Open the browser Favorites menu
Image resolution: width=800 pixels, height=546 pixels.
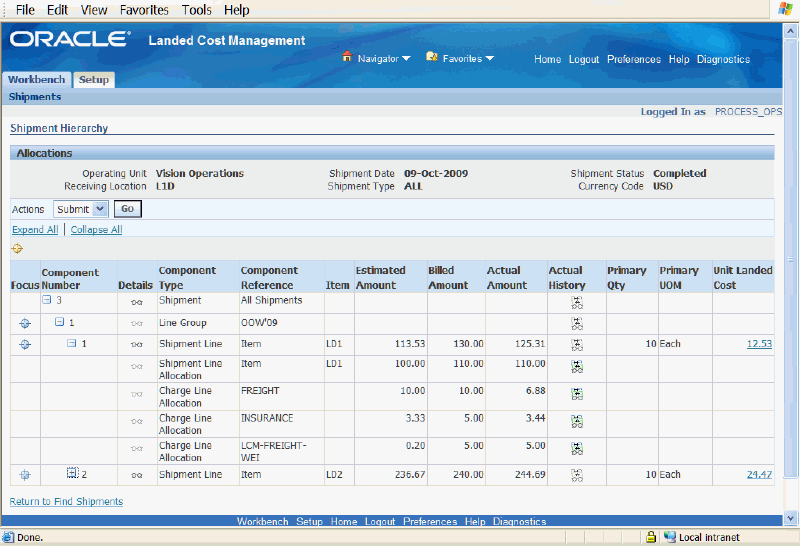(144, 10)
